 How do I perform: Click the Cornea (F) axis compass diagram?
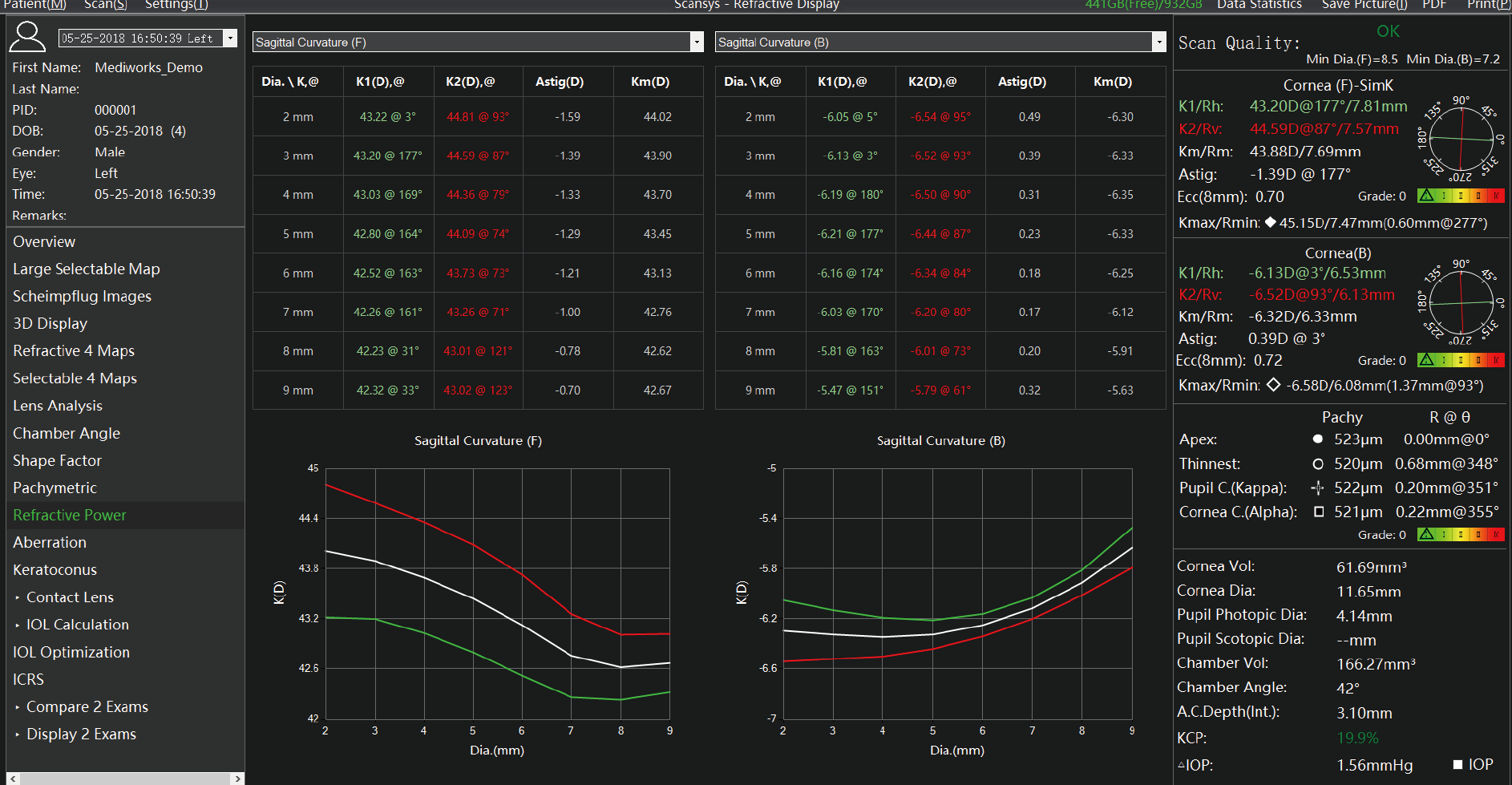point(1461,139)
